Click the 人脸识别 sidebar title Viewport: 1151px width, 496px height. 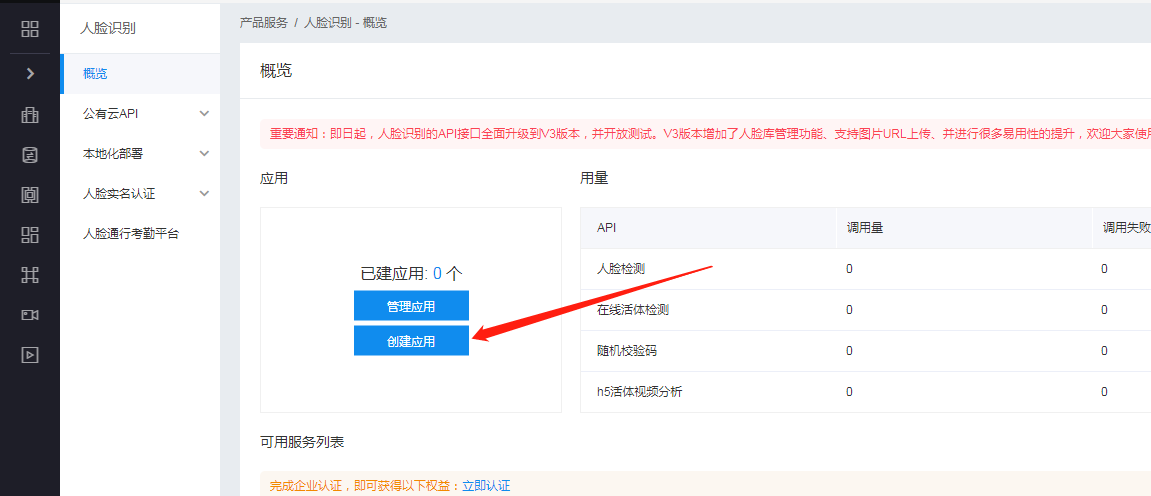(108, 29)
